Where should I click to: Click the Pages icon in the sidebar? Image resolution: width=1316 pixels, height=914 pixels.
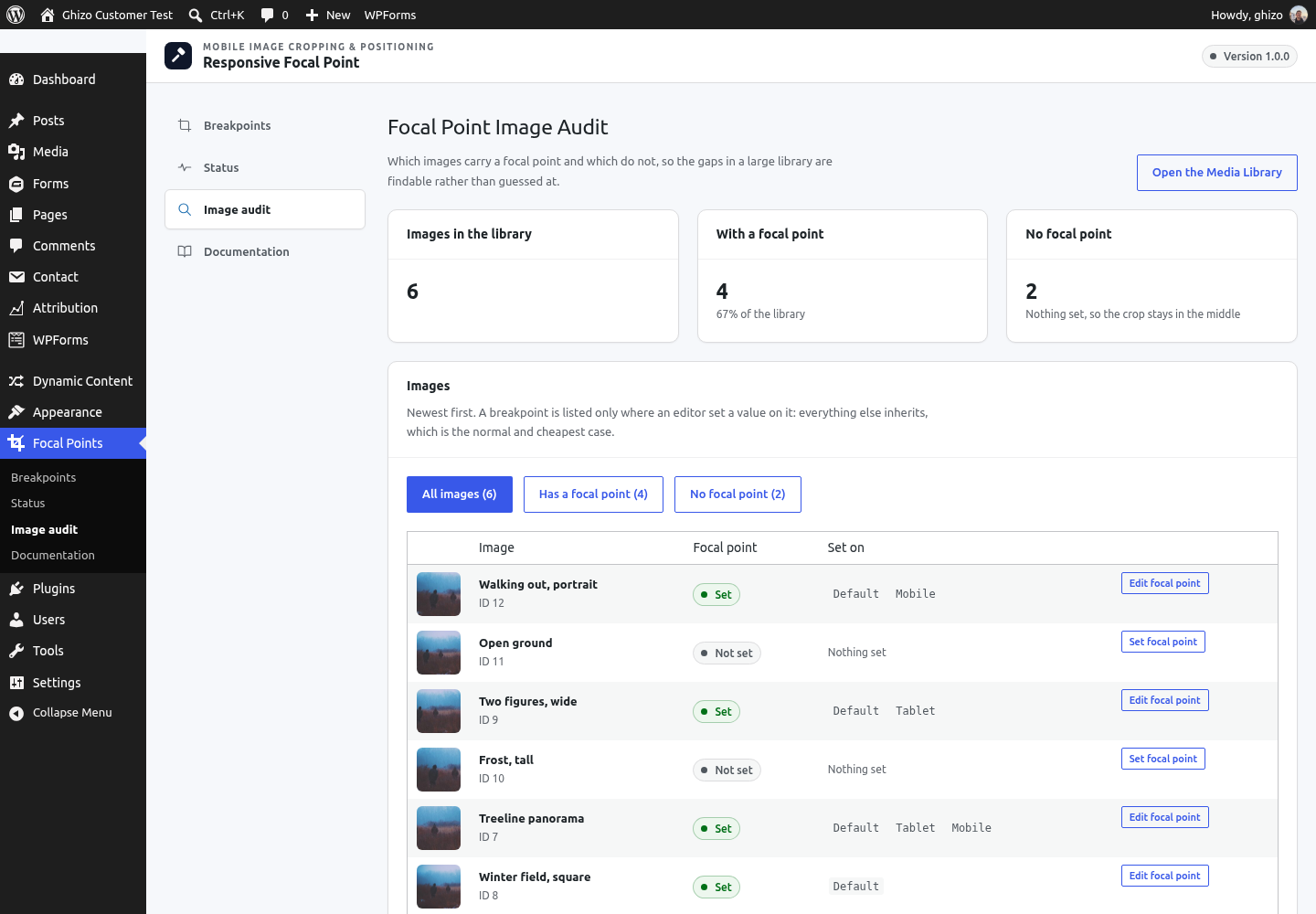point(16,215)
